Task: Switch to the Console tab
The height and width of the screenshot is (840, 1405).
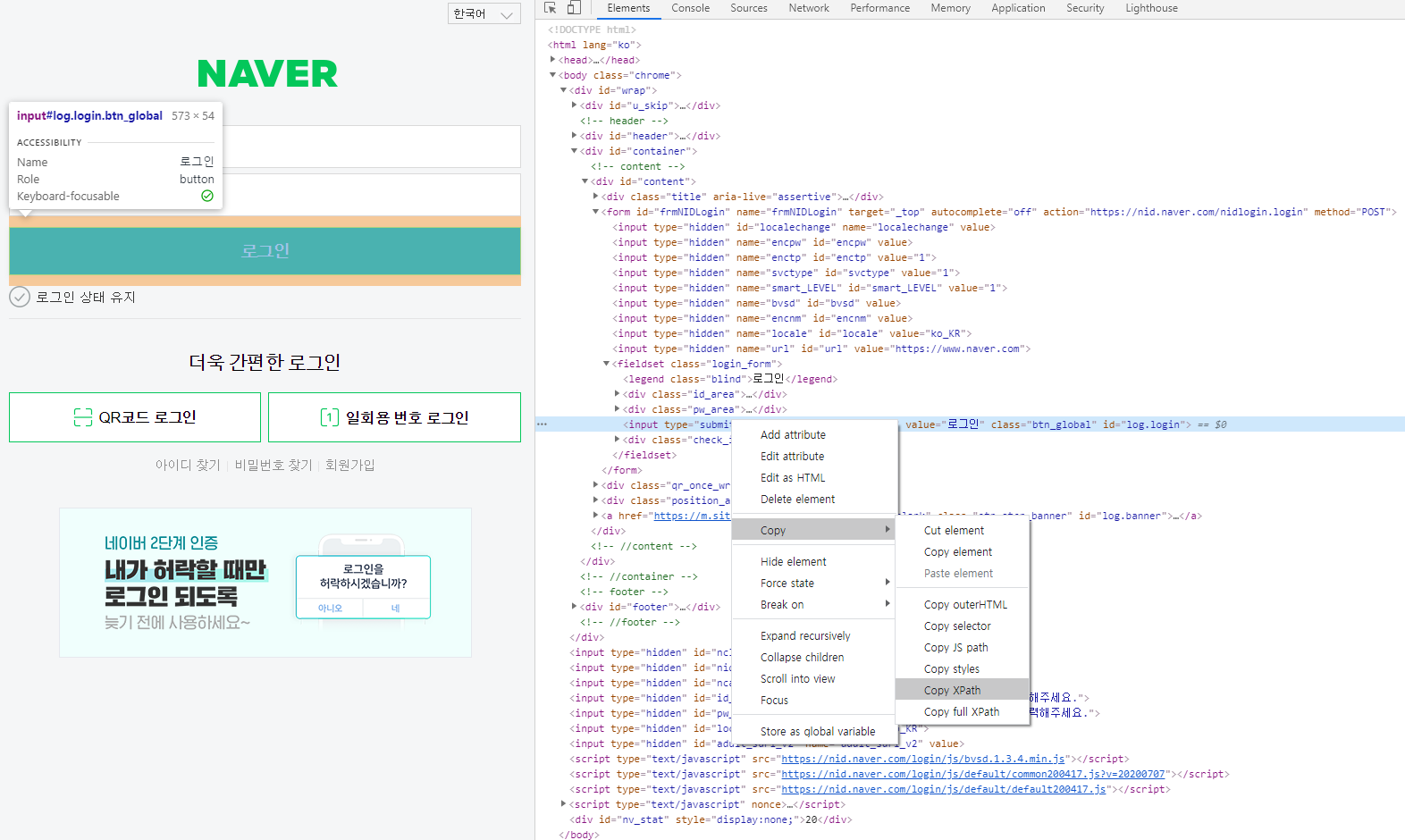Action: (x=691, y=8)
